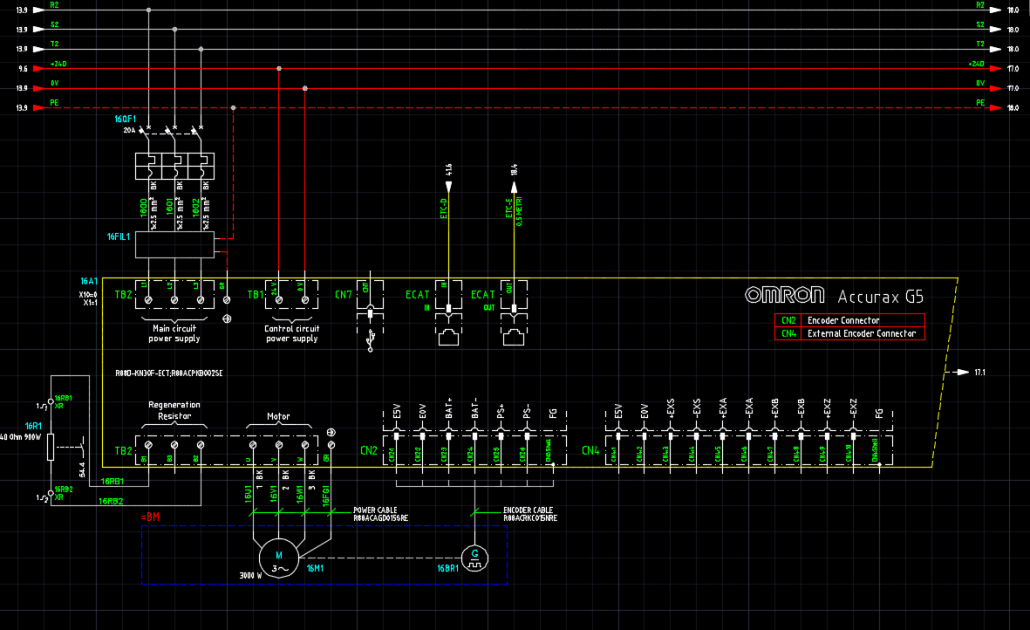Click the ECAT OUT RJ45 port symbol
This screenshot has width=1030, height=630.
tap(516, 334)
